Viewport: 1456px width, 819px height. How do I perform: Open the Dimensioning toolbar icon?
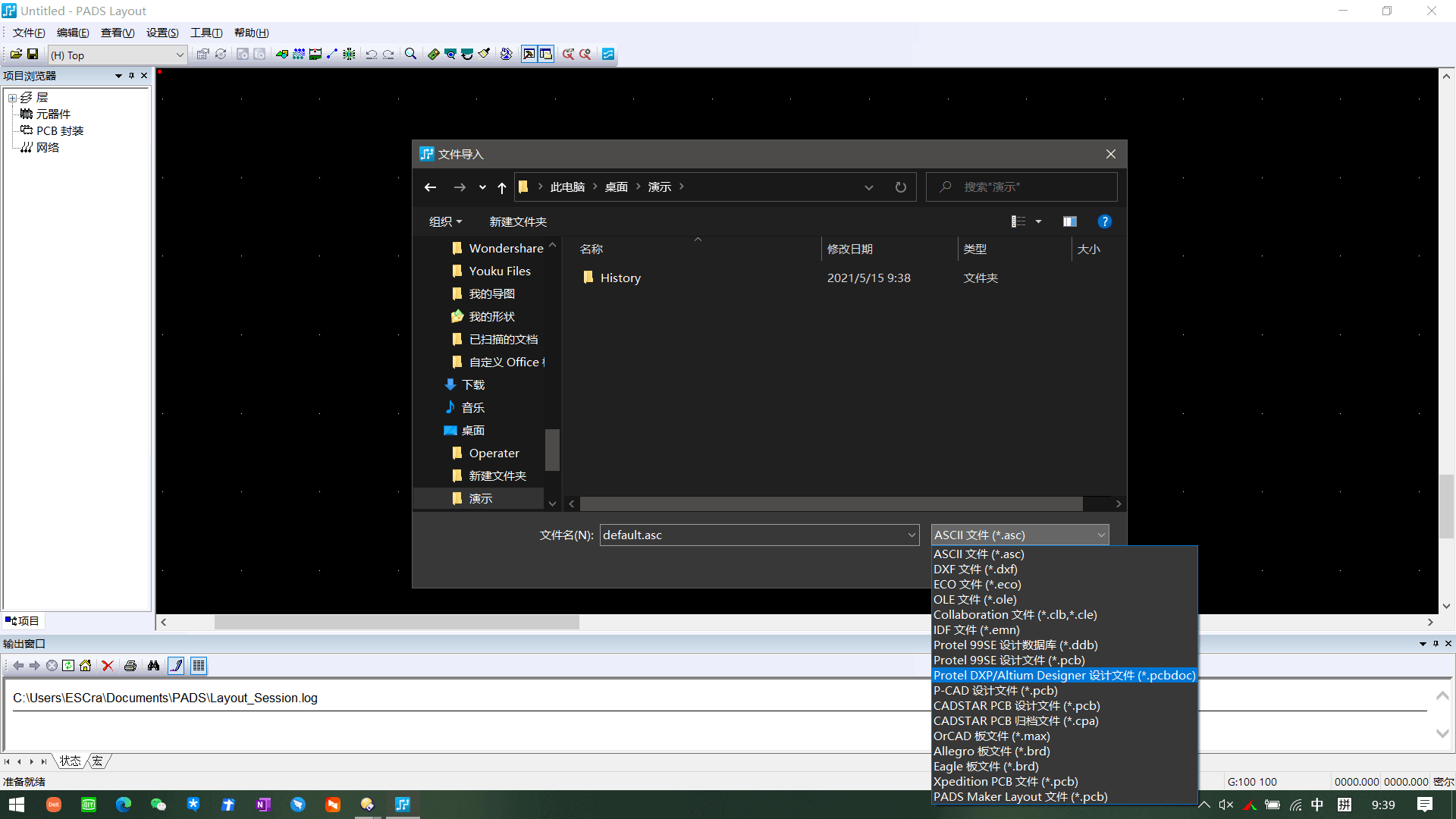point(315,54)
